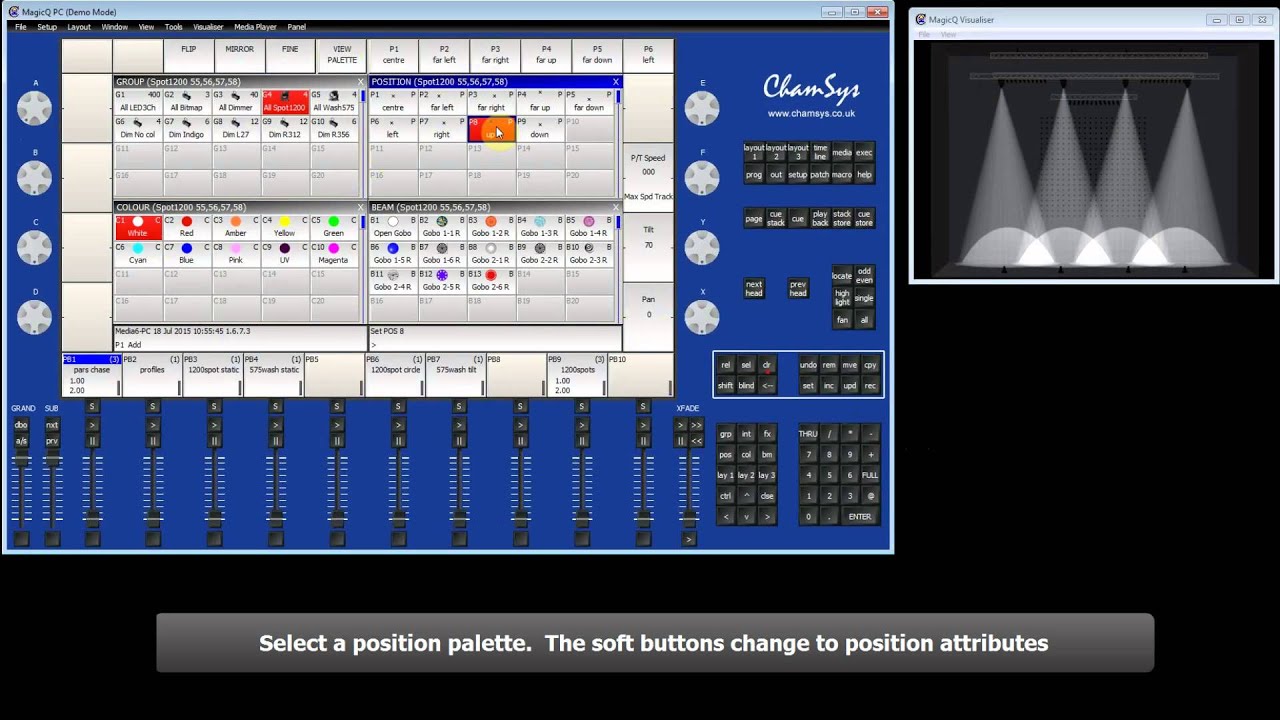Click the ENTER keypad button
This screenshot has width=1280, height=720.
coord(860,517)
